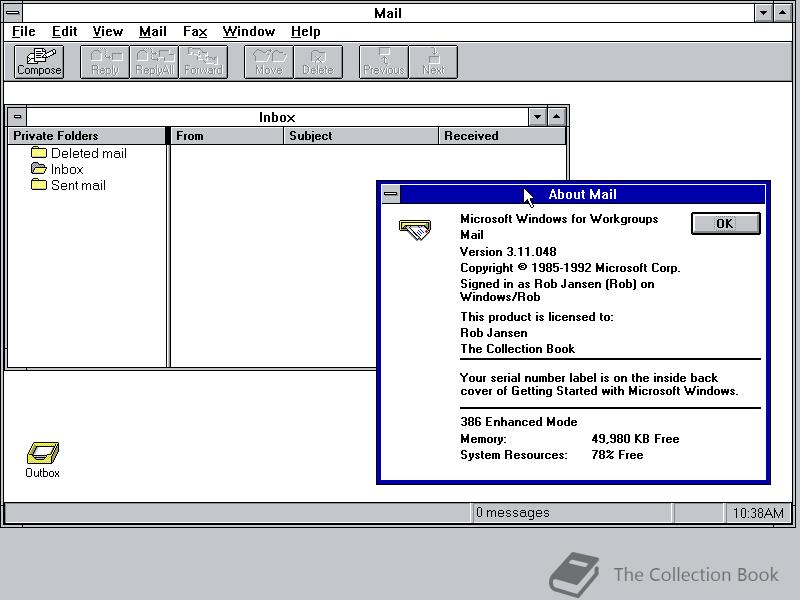Screen dimensions: 800x600
Task: Click the ReplyAll toolbar button
Action: (x=154, y=62)
